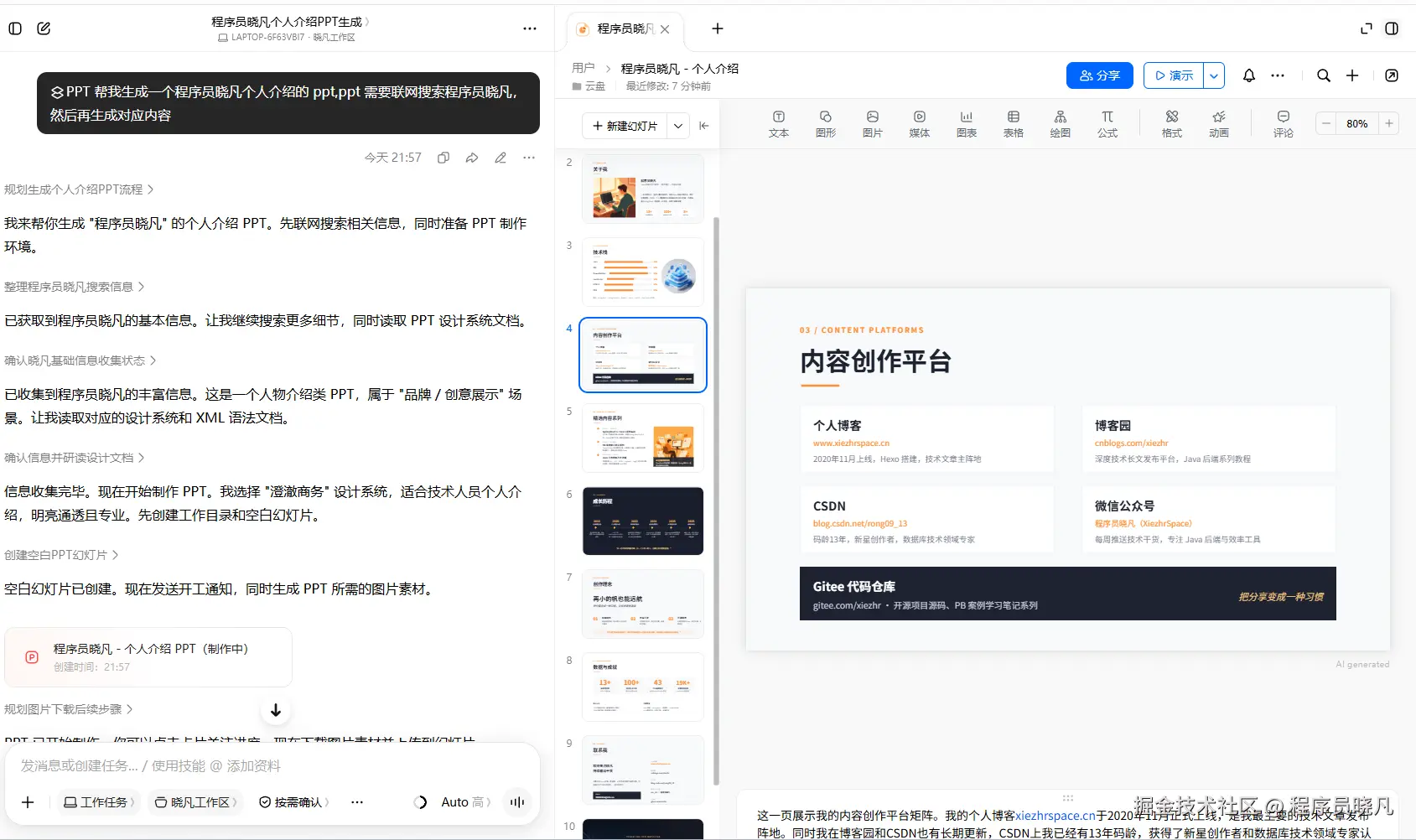Viewport: 1416px width, 840px height.
Task: Open the 演示 dropdown arrow
Action: point(1214,75)
